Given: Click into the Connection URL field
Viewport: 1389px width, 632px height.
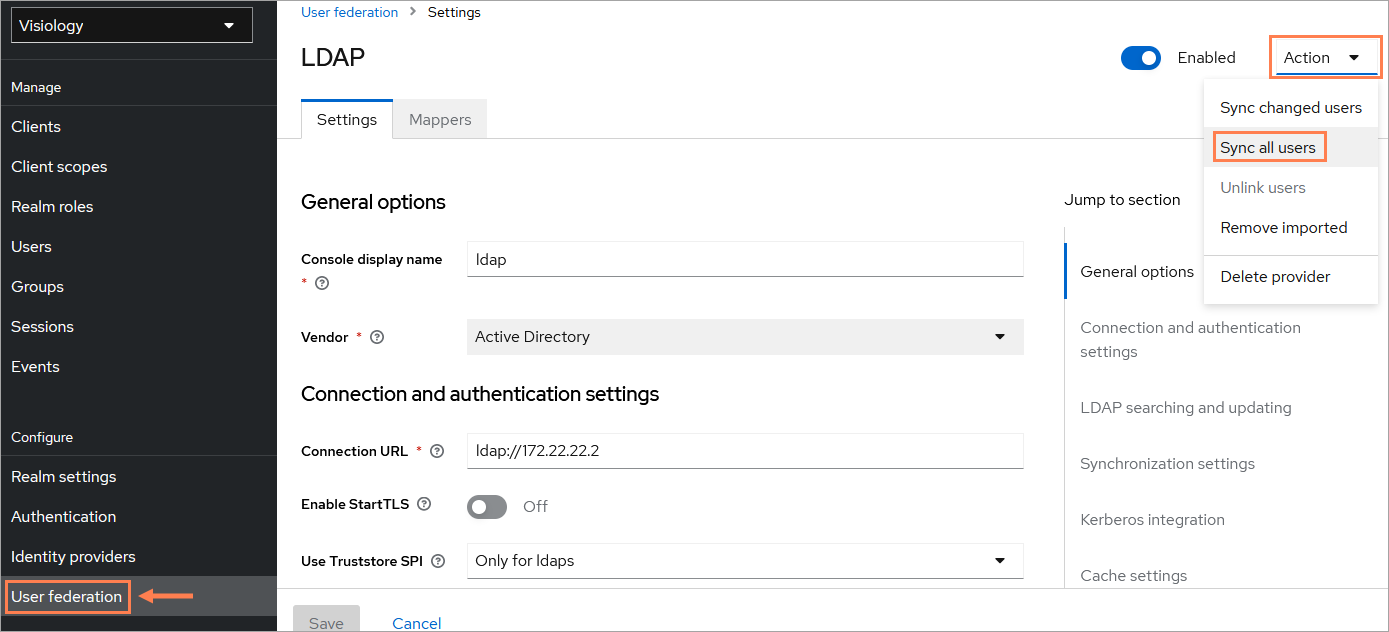Looking at the screenshot, I should pyautogui.click(x=745, y=451).
